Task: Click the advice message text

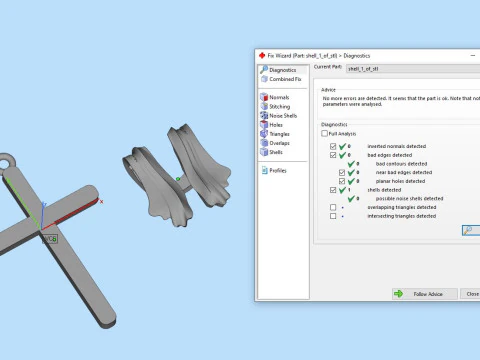Action: (401, 101)
